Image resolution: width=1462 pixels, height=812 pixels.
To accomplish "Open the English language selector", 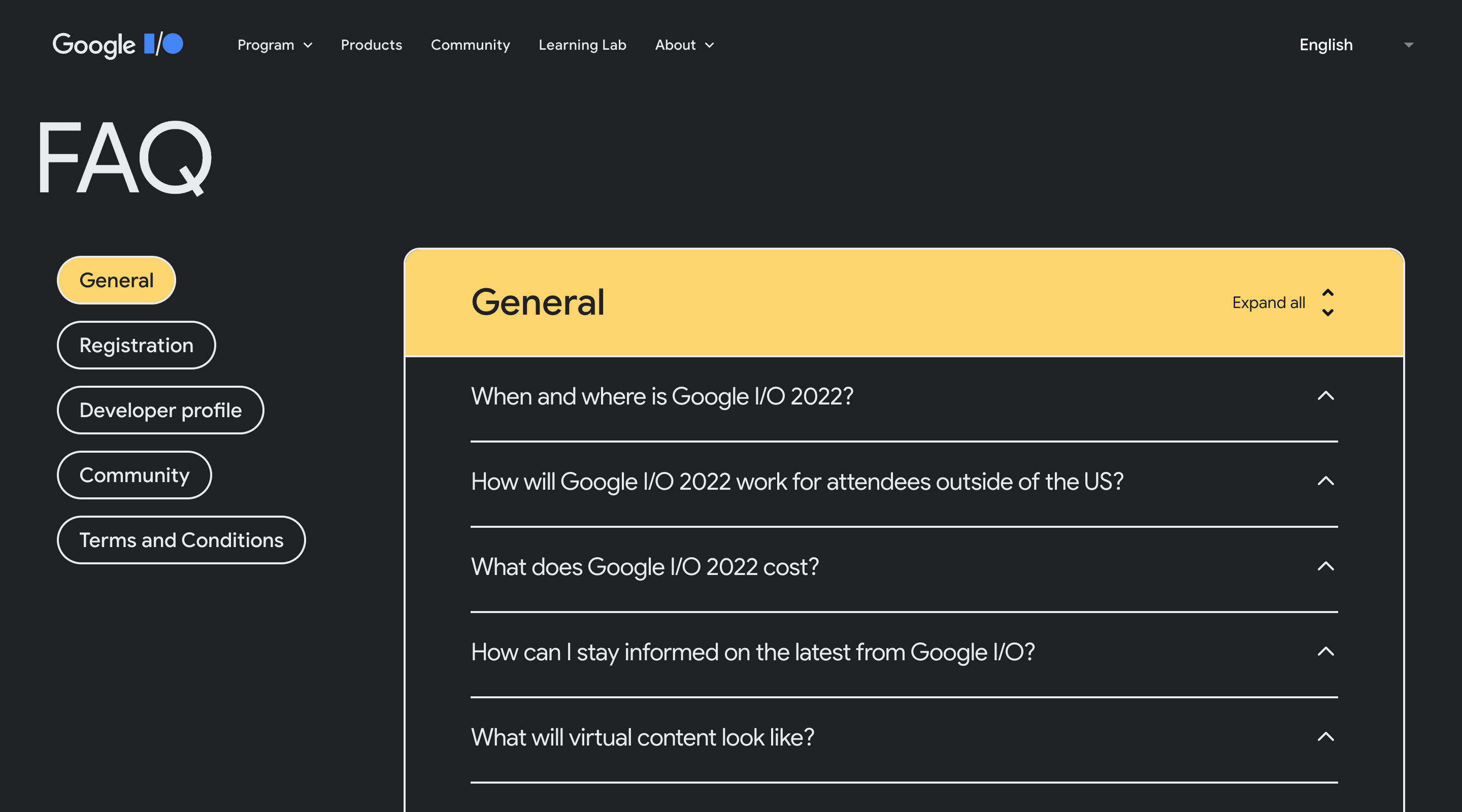I will (x=1326, y=45).
